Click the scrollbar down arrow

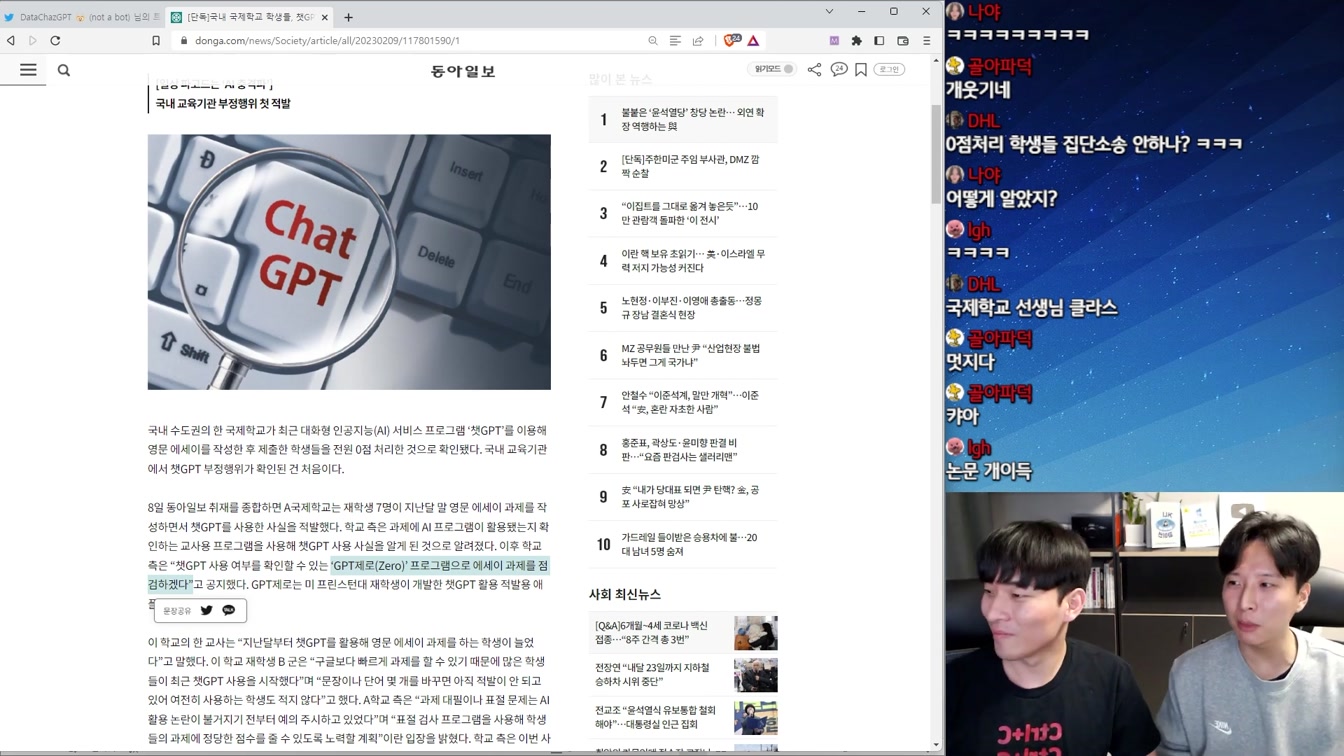click(x=936, y=745)
